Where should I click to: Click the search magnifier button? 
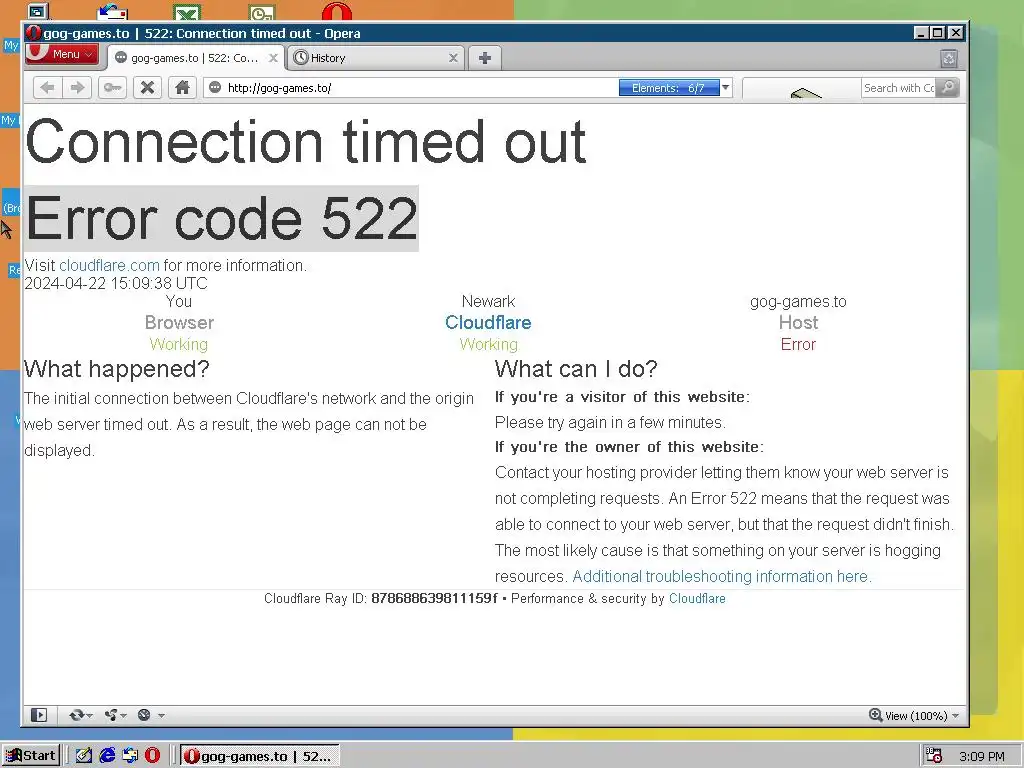click(948, 88)
